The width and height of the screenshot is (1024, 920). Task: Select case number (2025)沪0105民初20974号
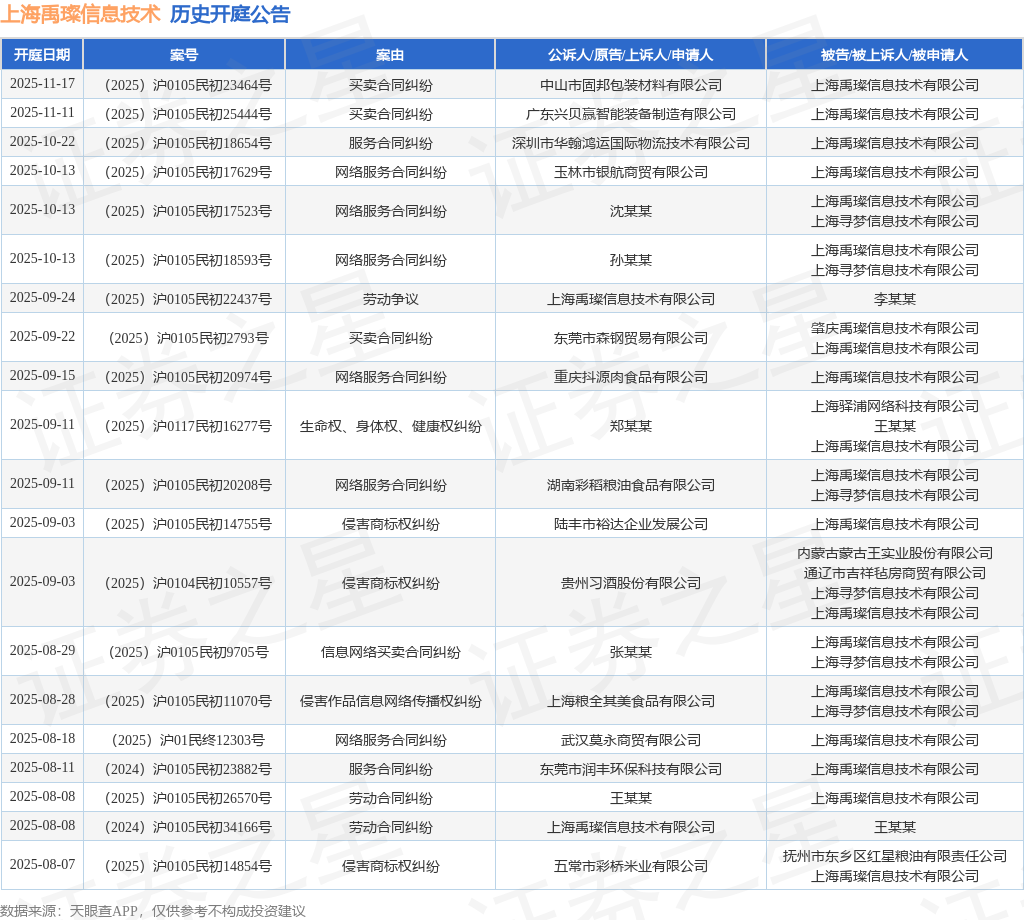pos(188,377)
